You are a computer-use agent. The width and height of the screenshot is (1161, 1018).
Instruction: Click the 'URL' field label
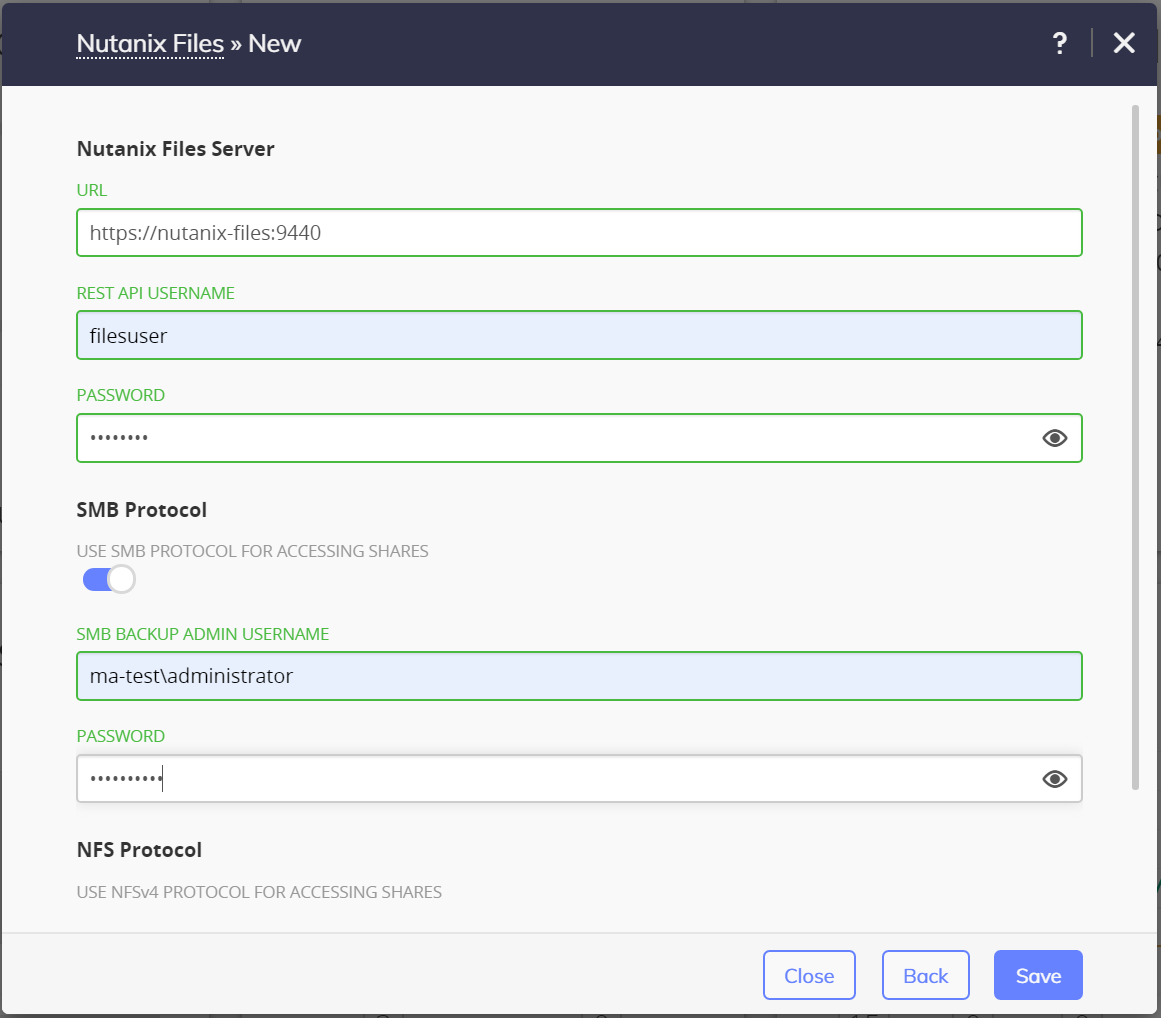tap(92, 190)
